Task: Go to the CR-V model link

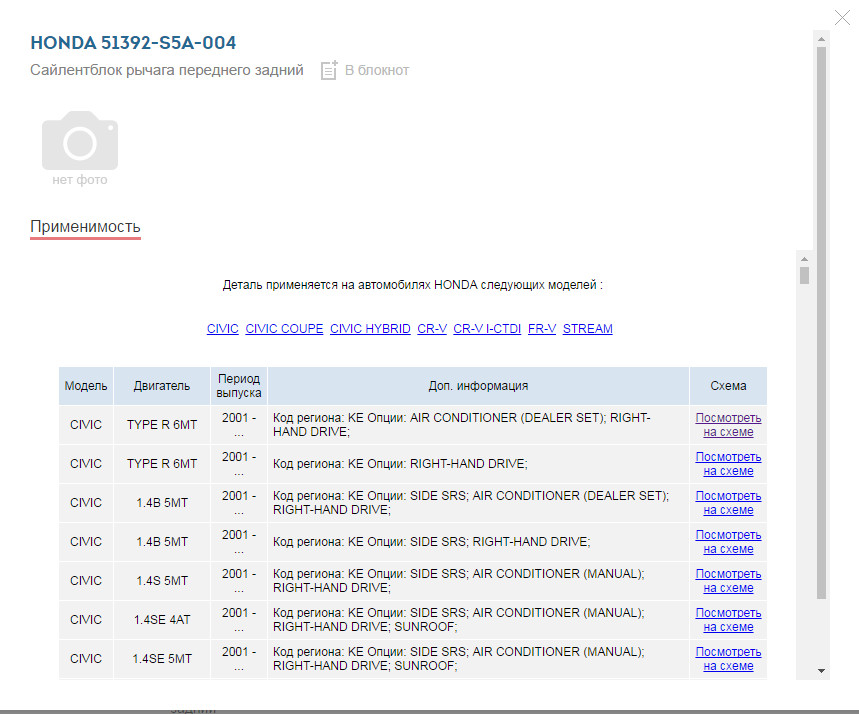Action: pos(432,329)
